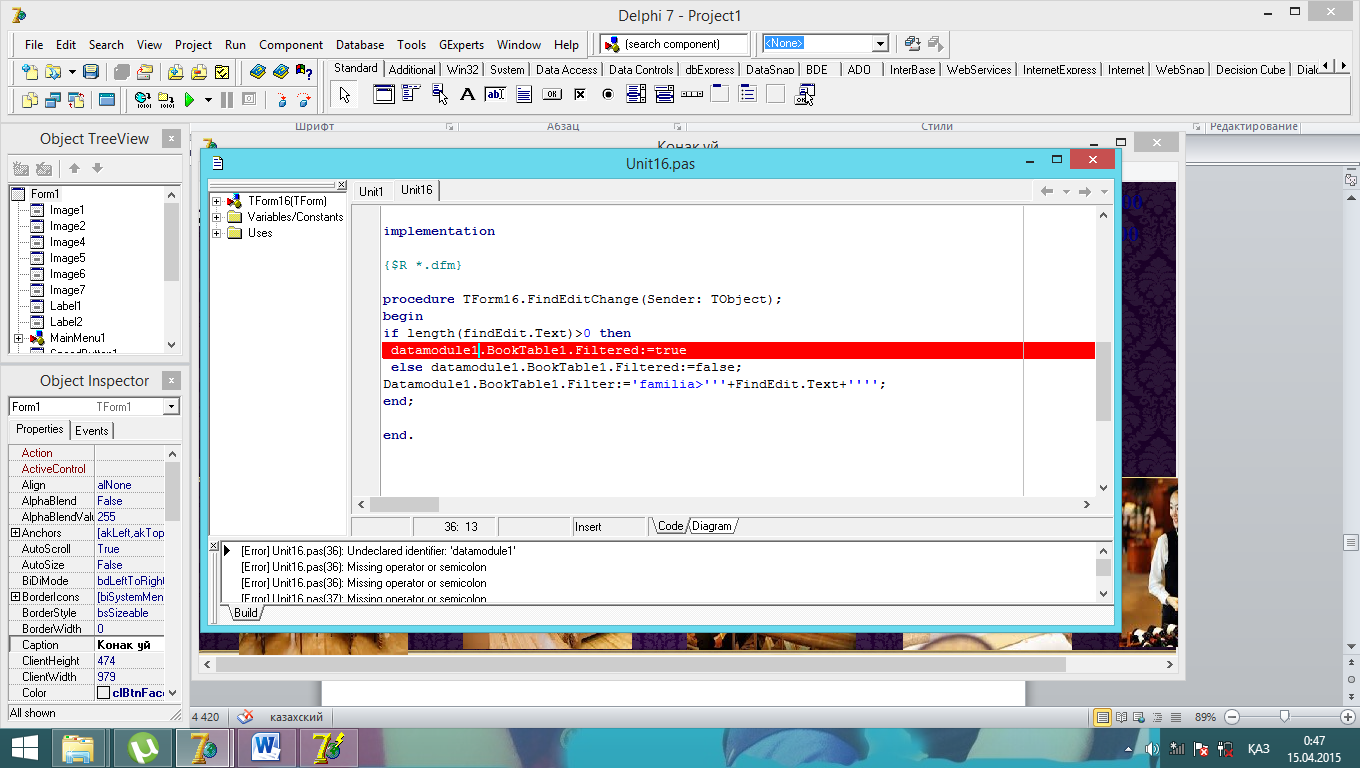Screen dimensions: 1360x768
Task: Click the Undeclared identifier error message
Action: 379,551
